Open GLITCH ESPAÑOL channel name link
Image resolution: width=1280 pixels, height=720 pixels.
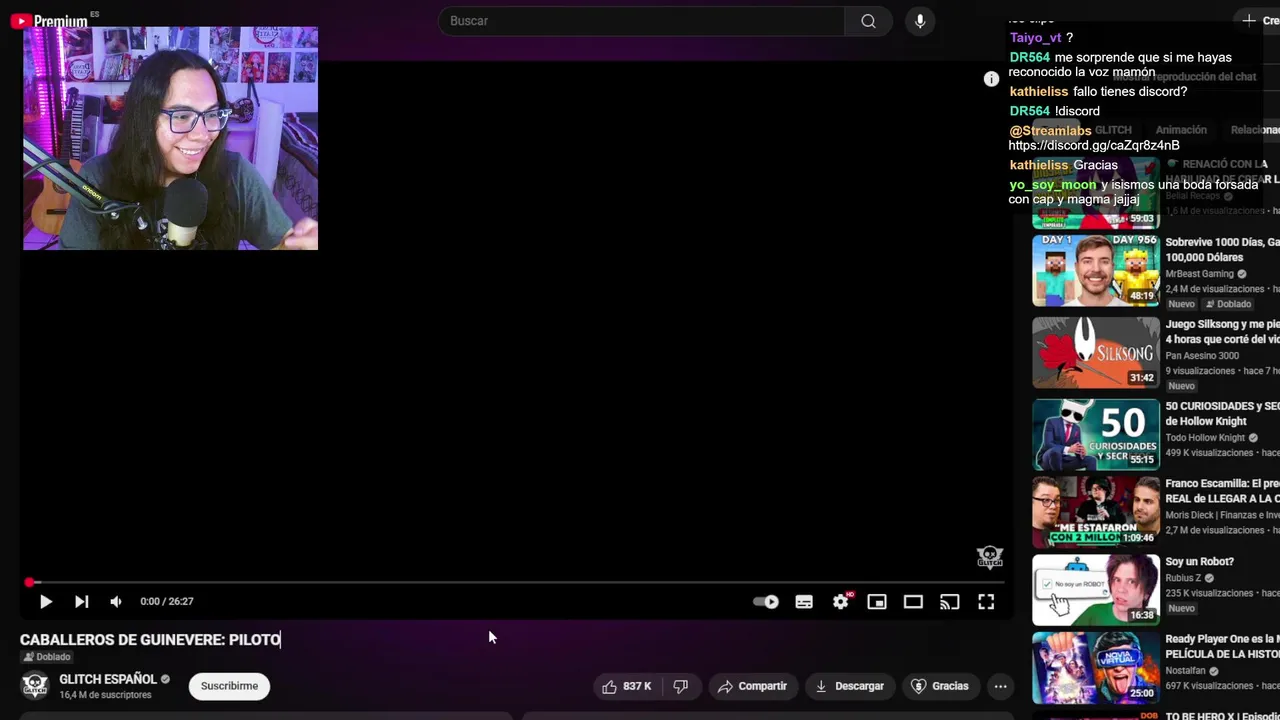(108, 679)
